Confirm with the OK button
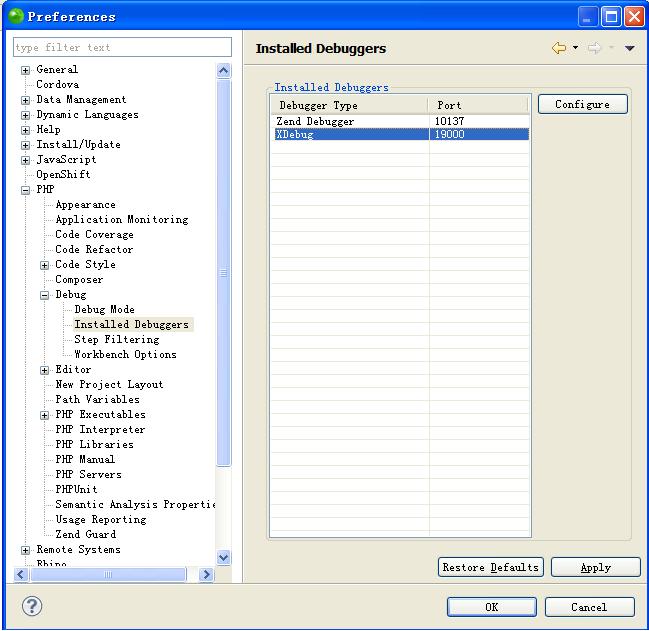 tap(491, 607)
